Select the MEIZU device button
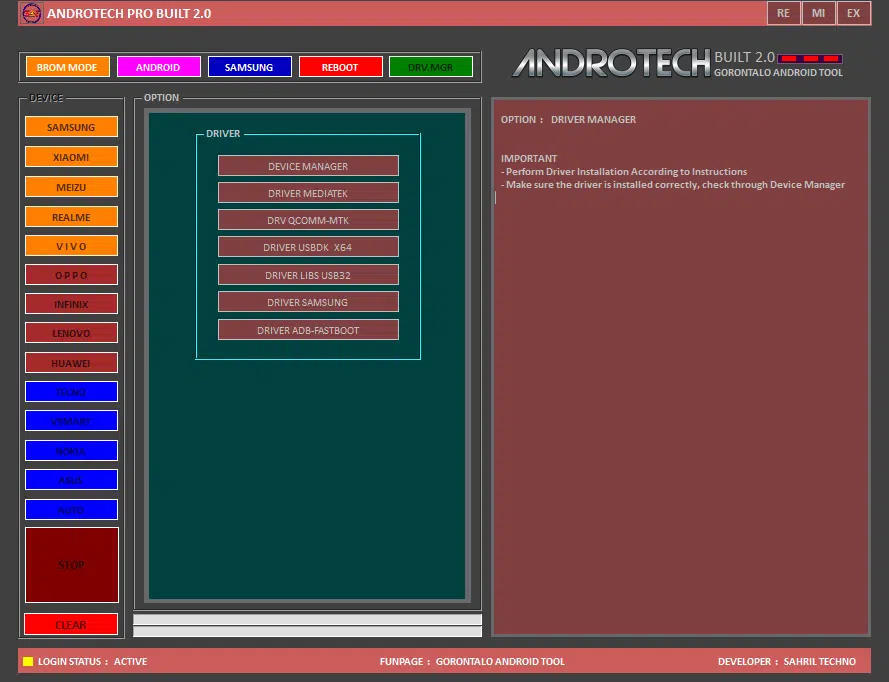The height and width of the screenshot is (682, 889). click(x=71, y=187)
